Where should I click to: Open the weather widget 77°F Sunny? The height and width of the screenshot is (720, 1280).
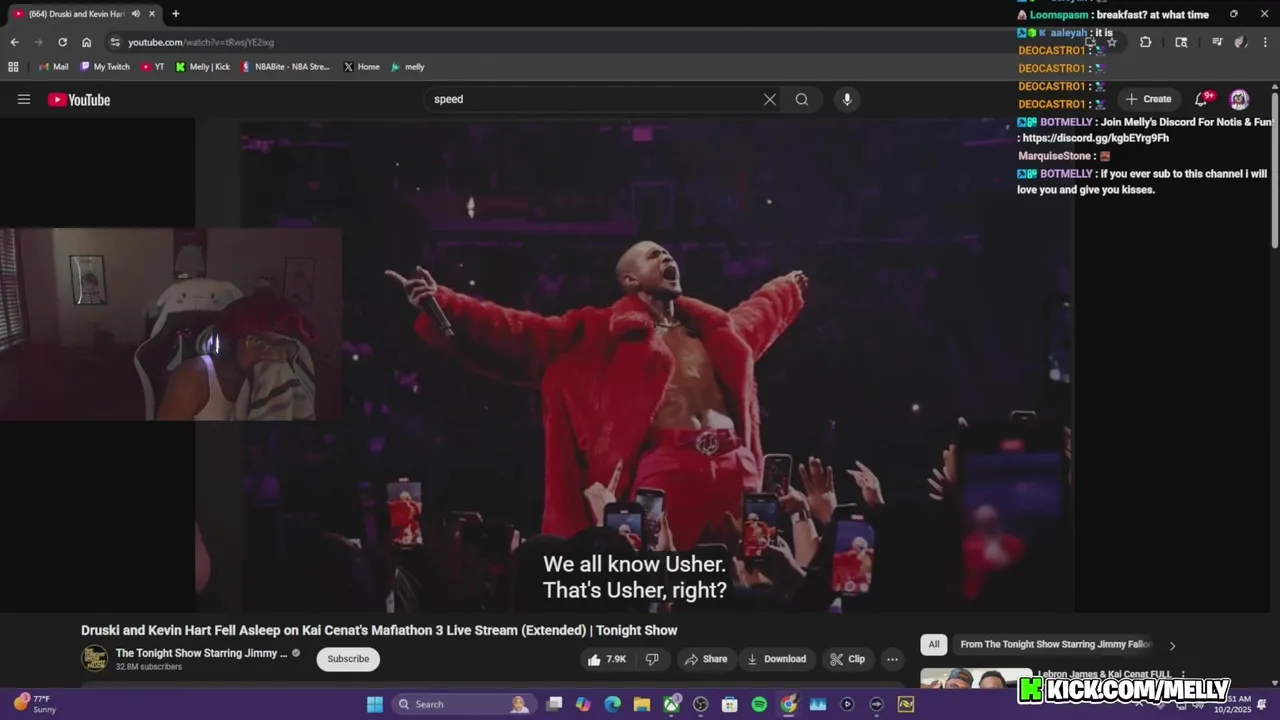[x=34, y=704]
